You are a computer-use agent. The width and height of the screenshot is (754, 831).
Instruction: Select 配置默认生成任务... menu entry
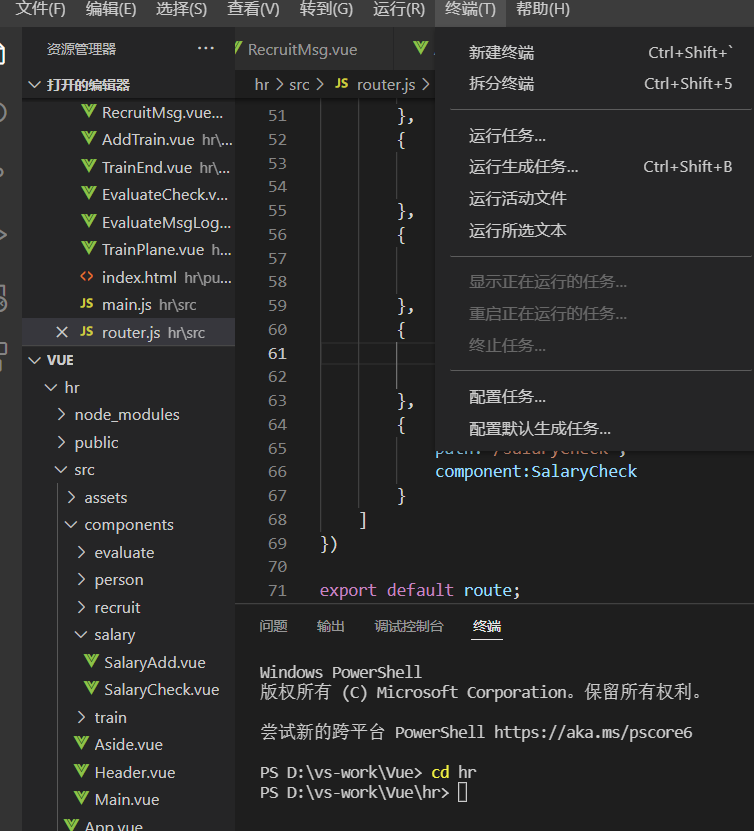601,428
